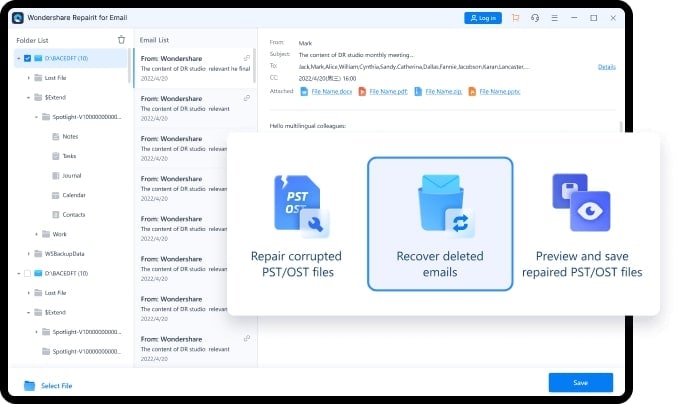
Task: Click the Log in button
Action: tap(483, 18)
